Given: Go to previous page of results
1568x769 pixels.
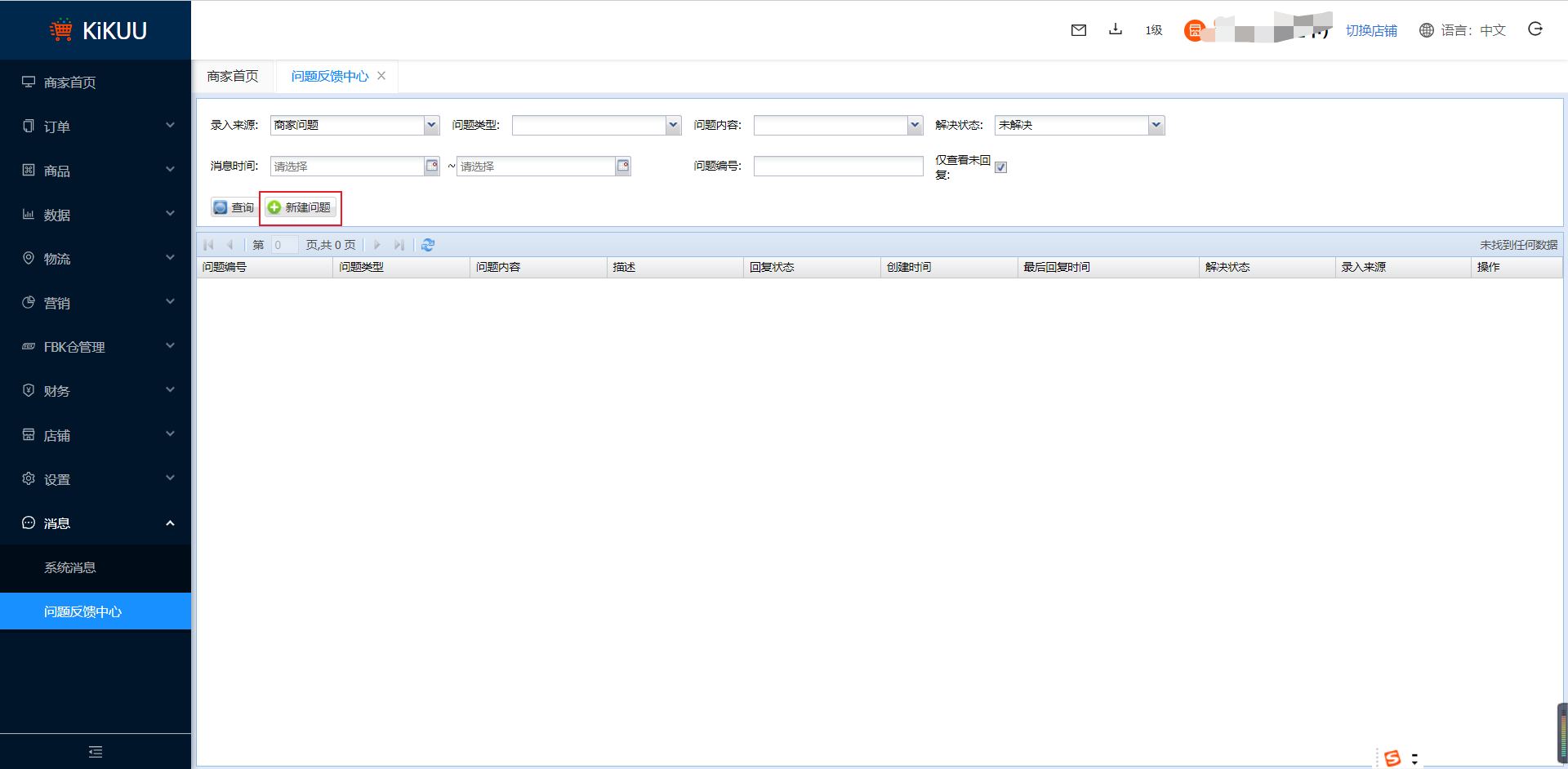Looking at the screenshot, I should point(230,245).
